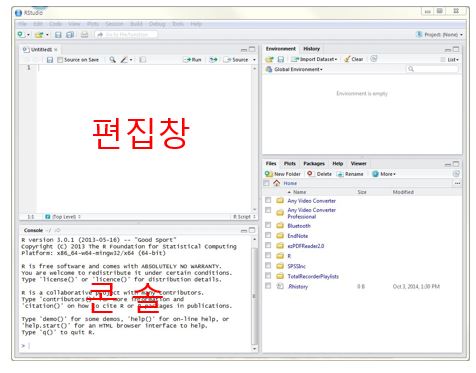Maximize the source editor pane
The height and width of the screenshot is (373, 476).
pyautogui.click(x=252, y=49)
